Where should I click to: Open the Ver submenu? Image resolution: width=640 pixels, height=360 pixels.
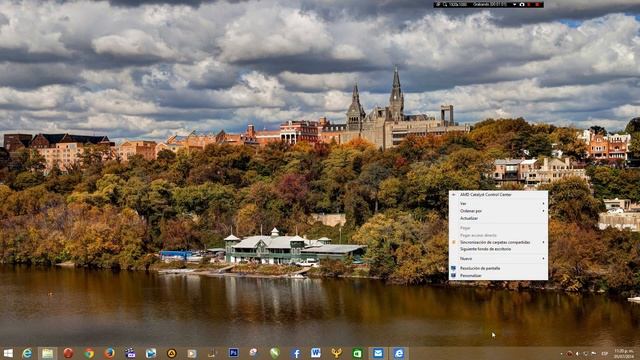click(498, 203)
